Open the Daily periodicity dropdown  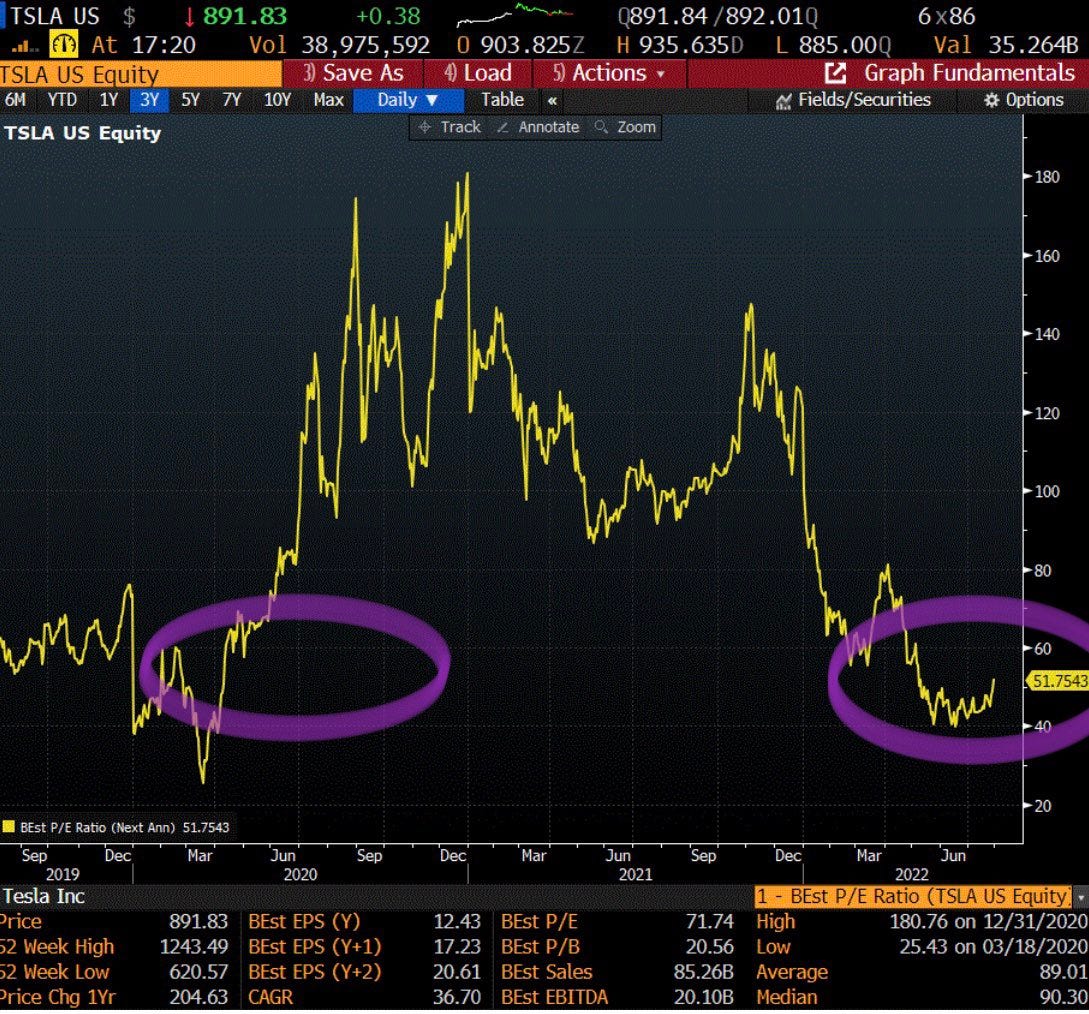[408, 101]
